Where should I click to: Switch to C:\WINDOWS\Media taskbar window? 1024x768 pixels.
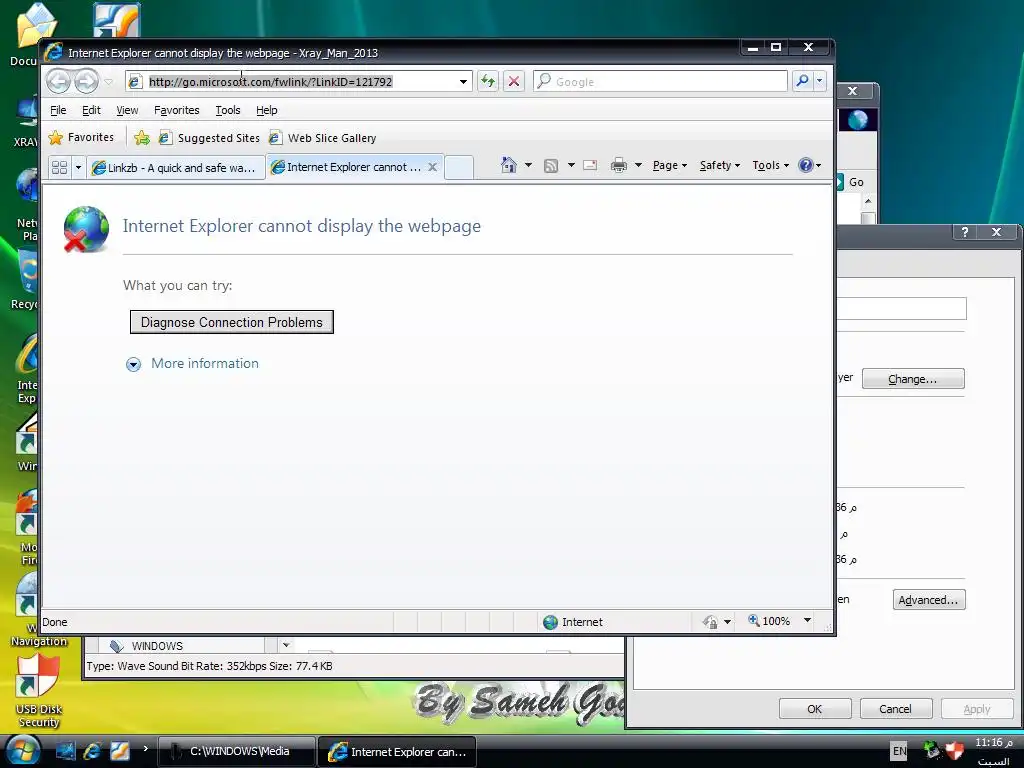[237, 751]
